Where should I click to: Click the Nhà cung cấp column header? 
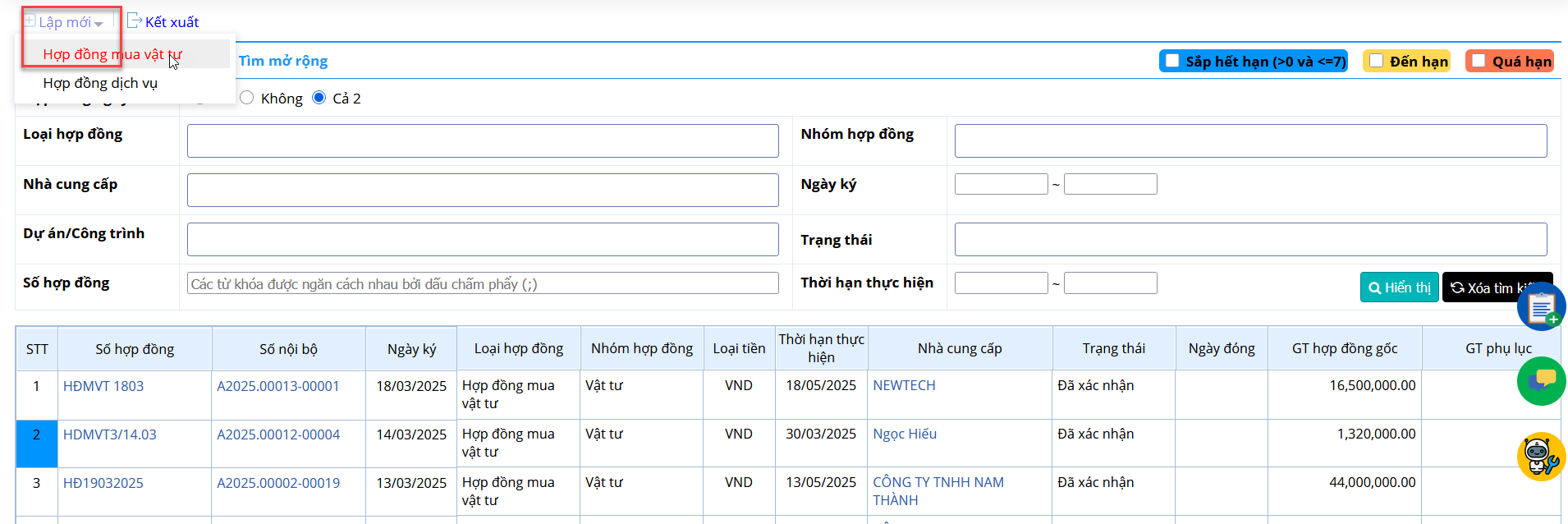tap(960, 348)
